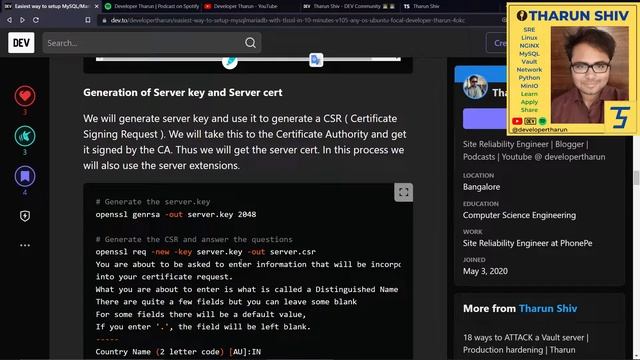Like the article with heart reaction
640x360 pixels.
click(x=25, y=96)
